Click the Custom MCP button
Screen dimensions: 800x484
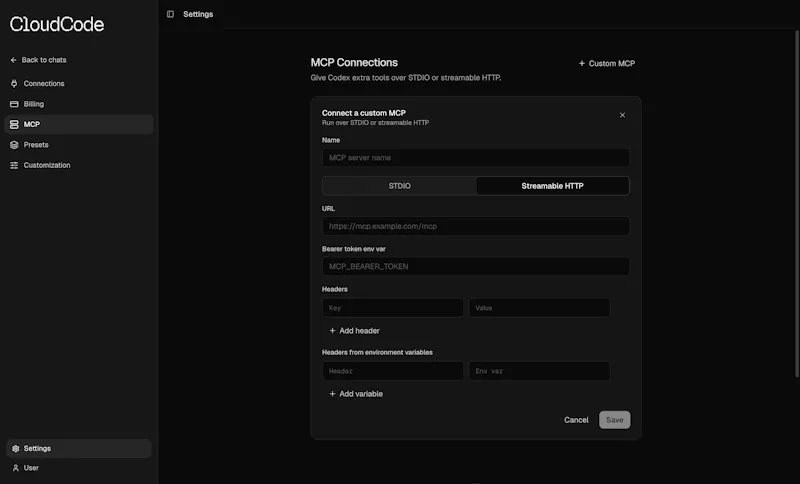point(607,63)
